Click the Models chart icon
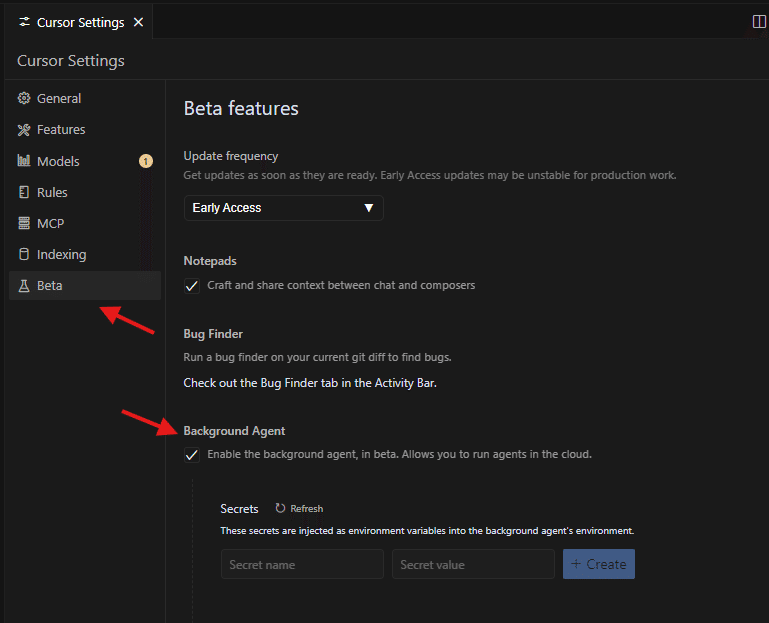 coord(25,161)
